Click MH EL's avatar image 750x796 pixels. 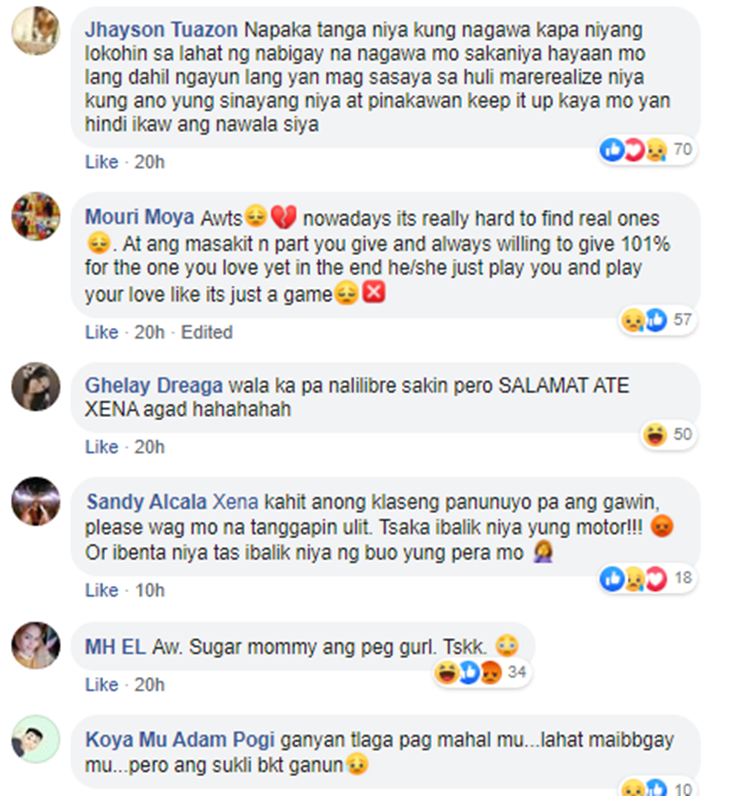click(36, 645)
